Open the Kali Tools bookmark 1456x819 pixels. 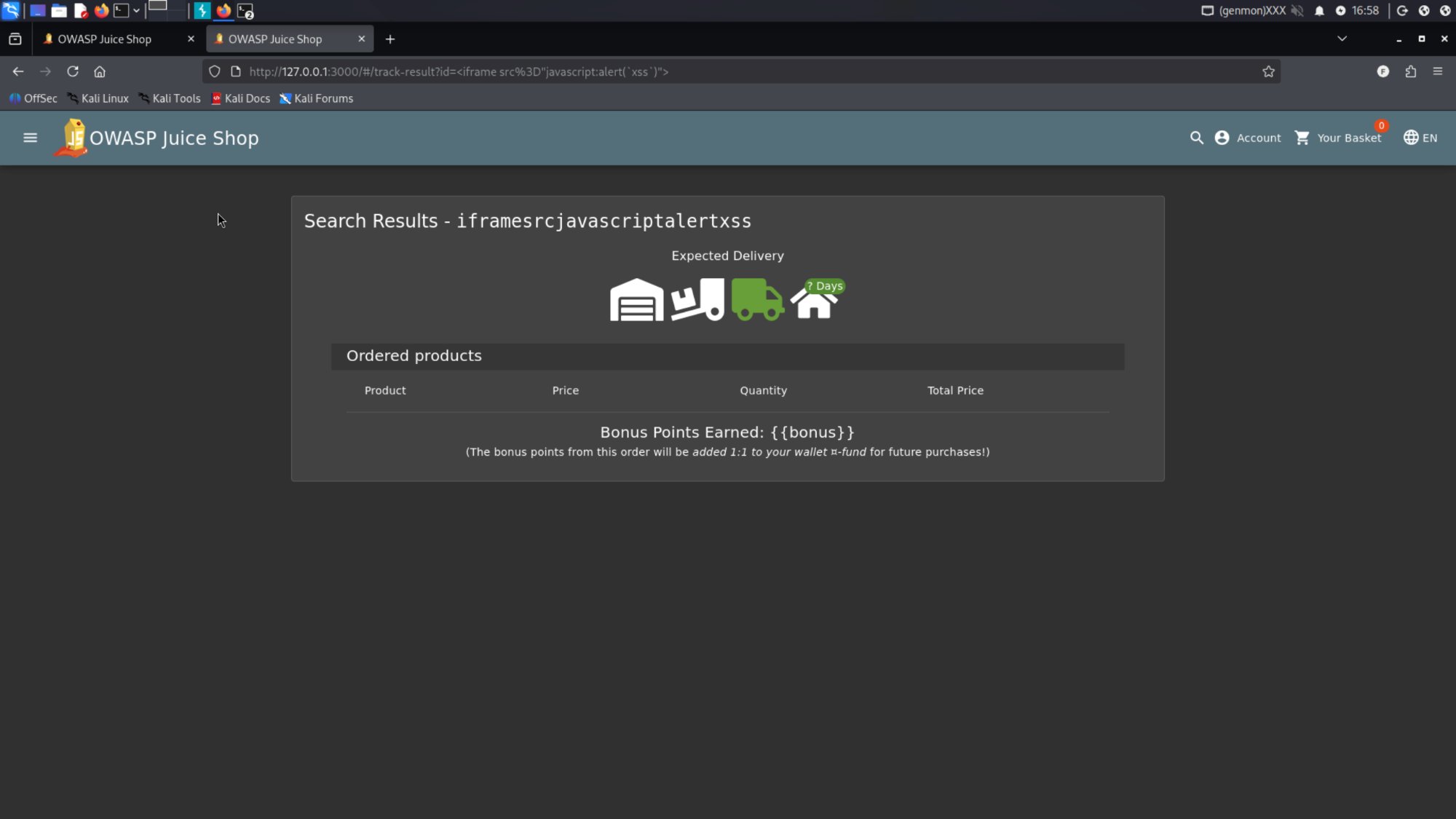tap(169, 98)
